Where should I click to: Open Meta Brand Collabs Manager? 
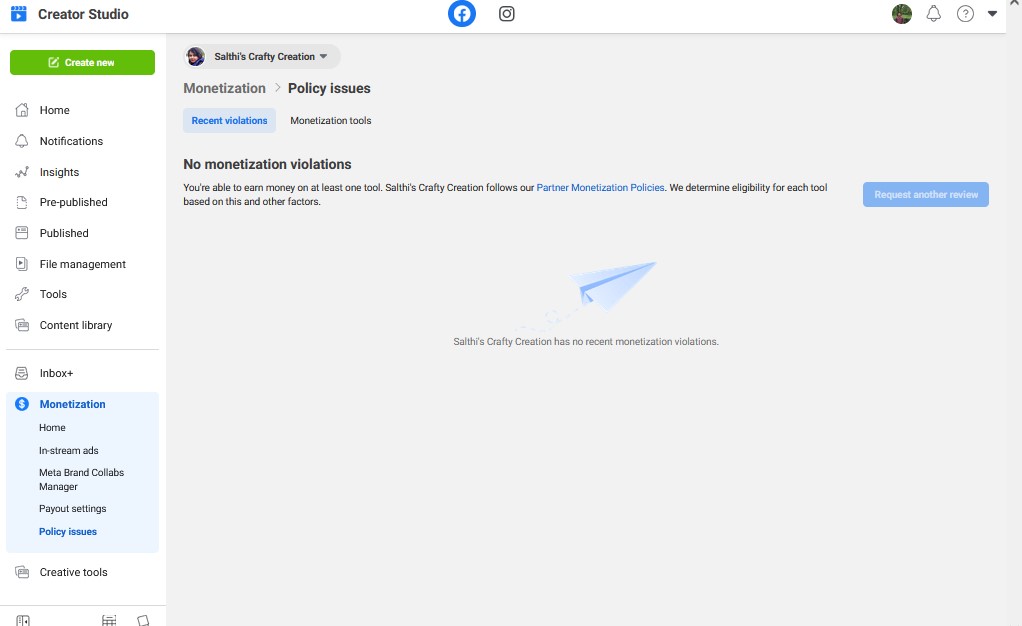click(x=81, y=479)
